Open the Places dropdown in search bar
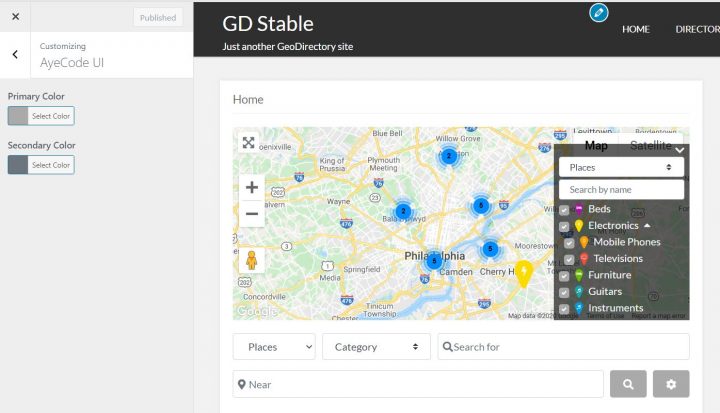 coord(274,347)
